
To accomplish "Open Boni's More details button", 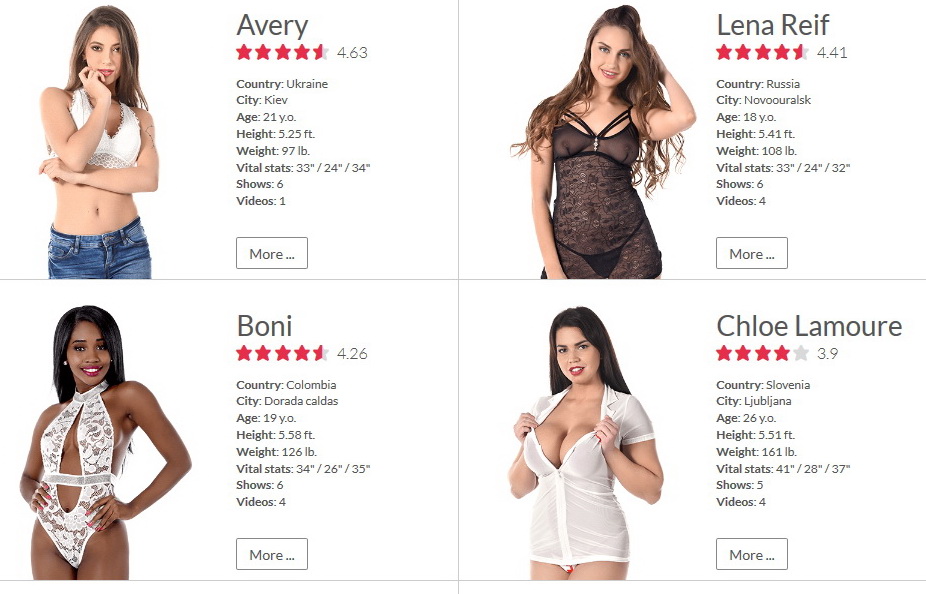I will [272, 554].
